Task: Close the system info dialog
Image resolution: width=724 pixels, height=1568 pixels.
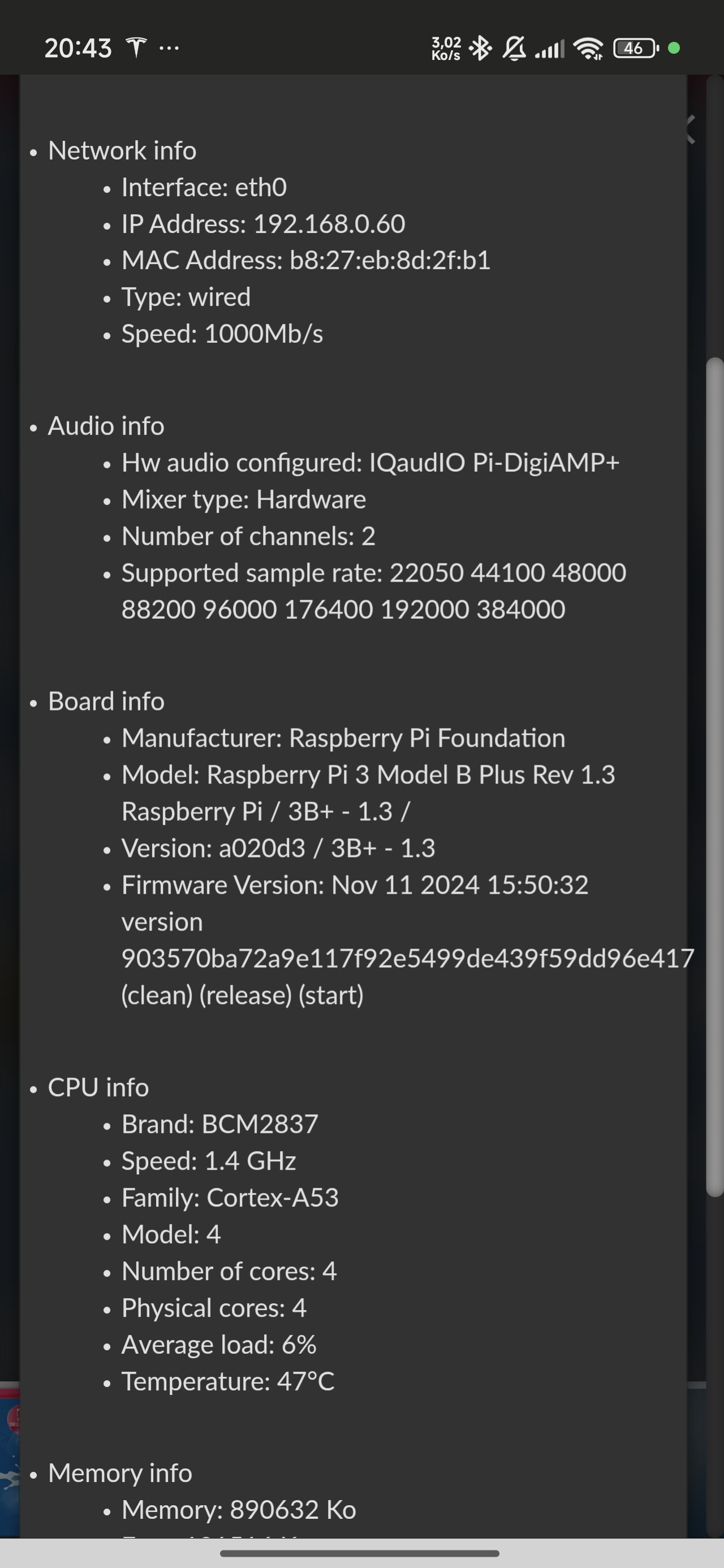Action: (691, 129)
